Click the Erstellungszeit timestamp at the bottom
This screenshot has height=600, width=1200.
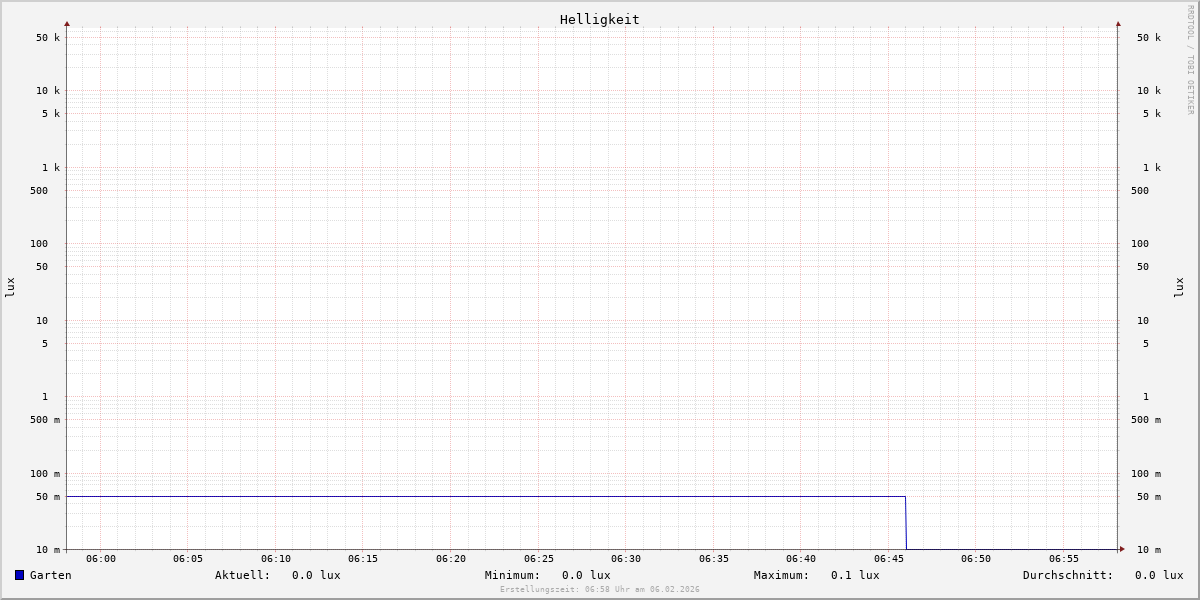600,590
